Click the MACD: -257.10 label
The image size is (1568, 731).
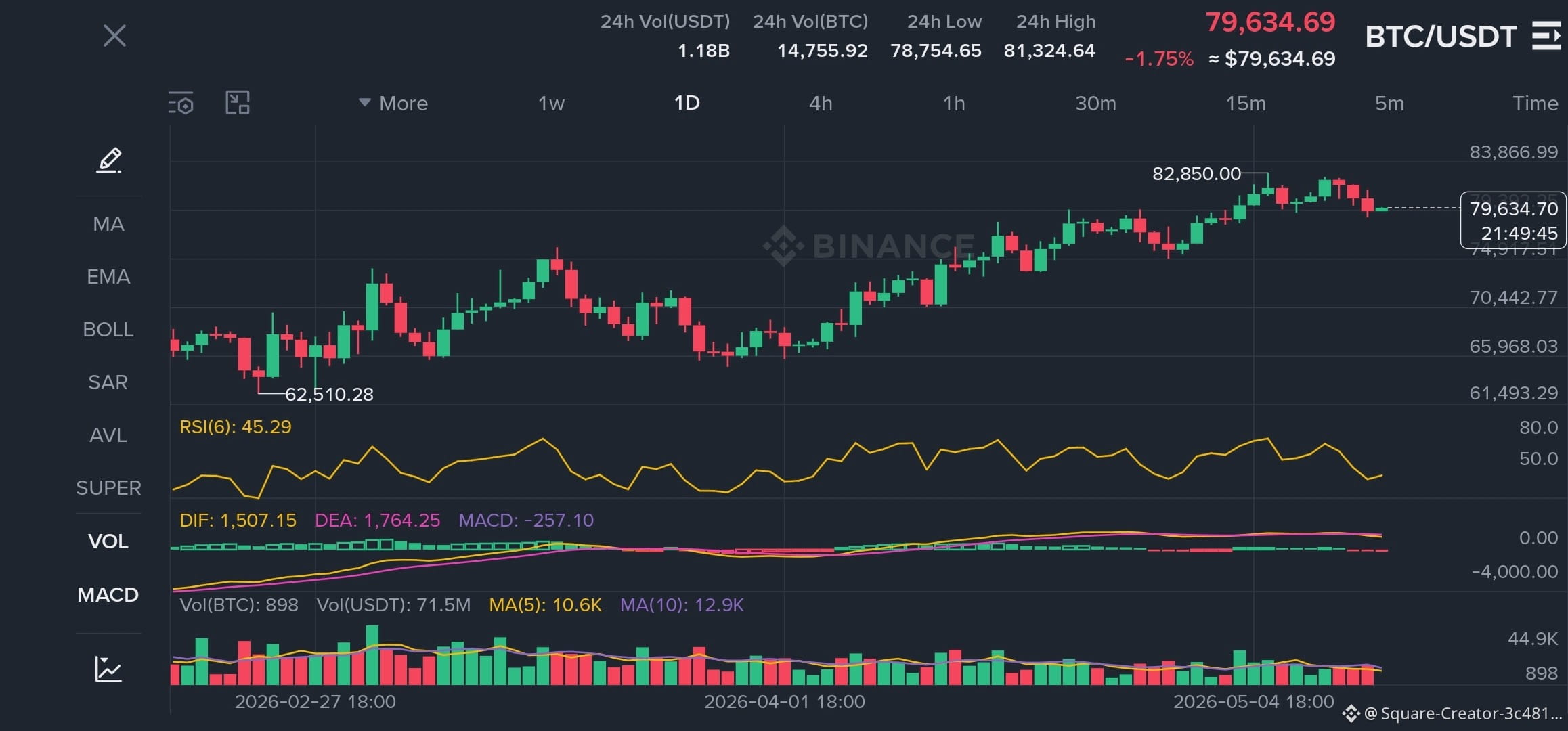tap(526, 520)
